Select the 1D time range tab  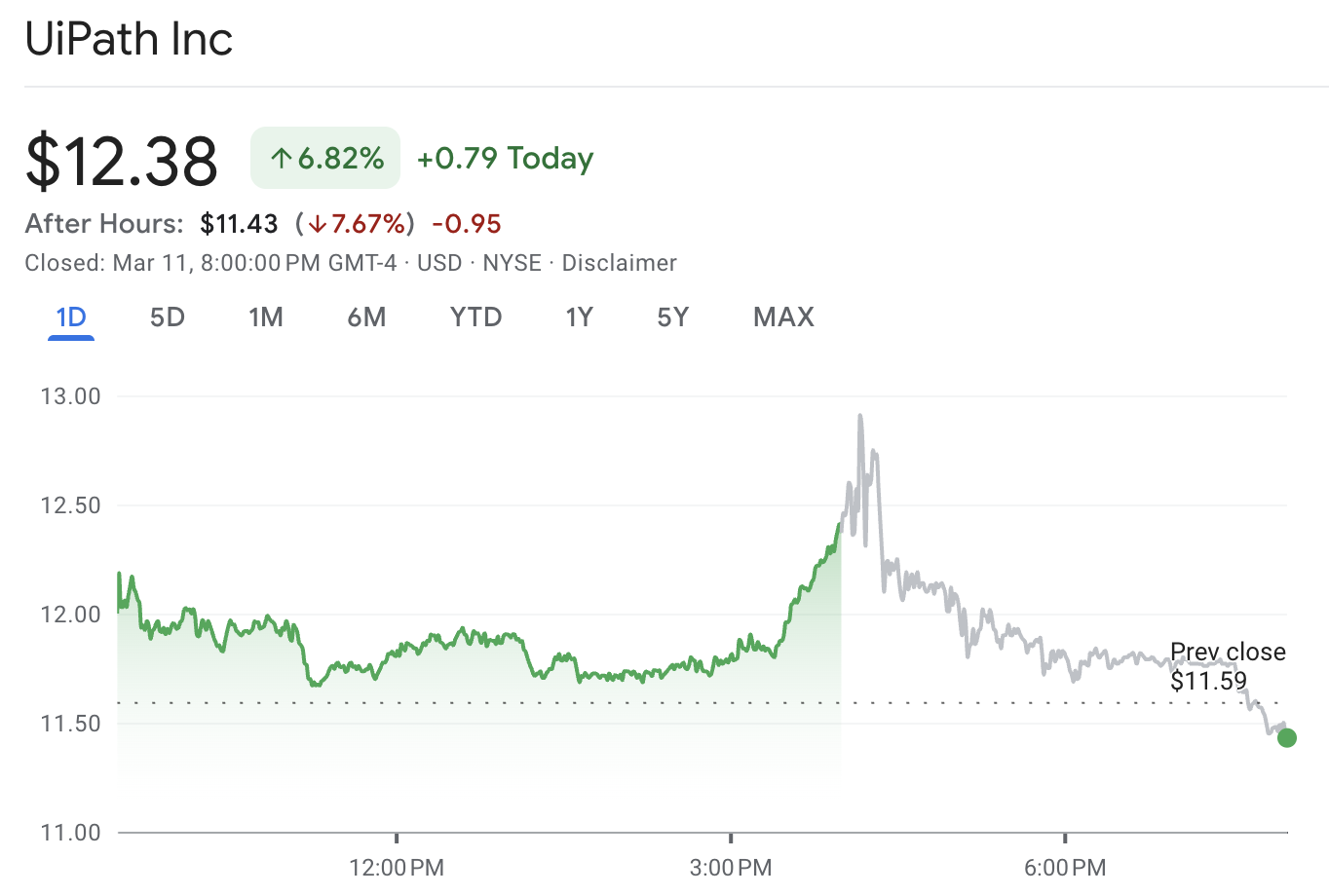click(x=69, y=317)
